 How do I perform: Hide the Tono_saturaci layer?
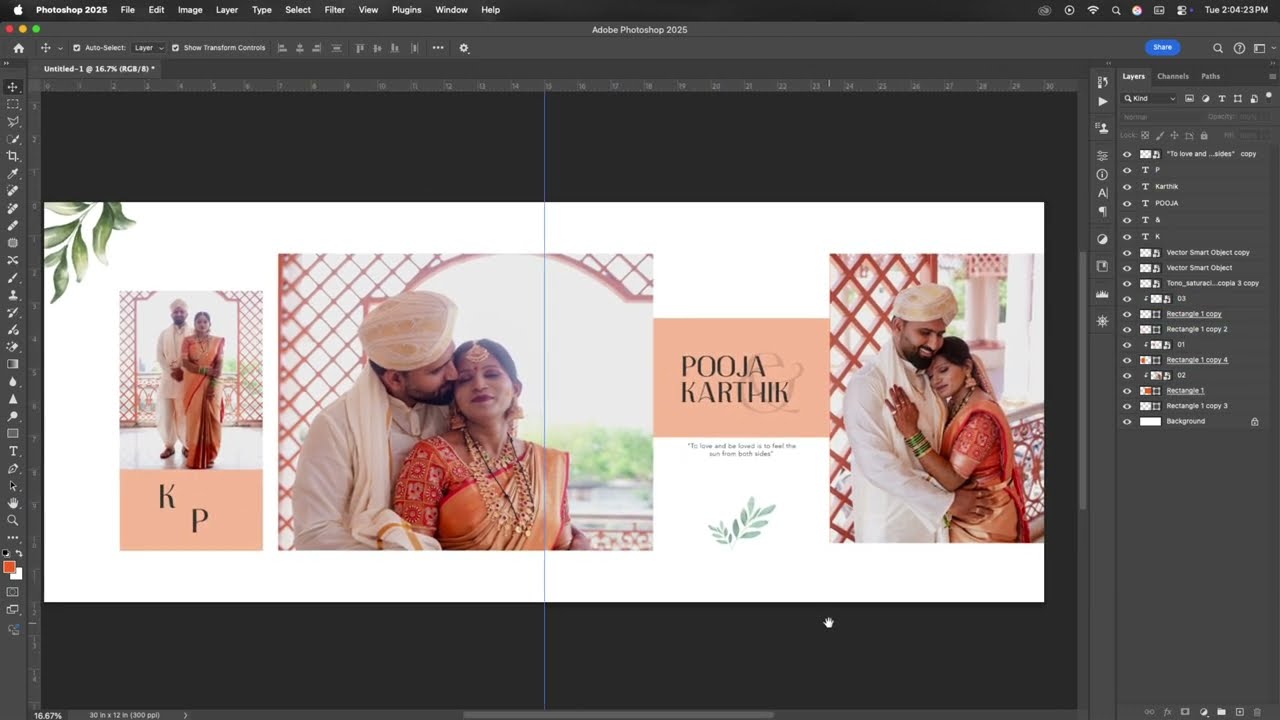click(x=1127, y=283)
